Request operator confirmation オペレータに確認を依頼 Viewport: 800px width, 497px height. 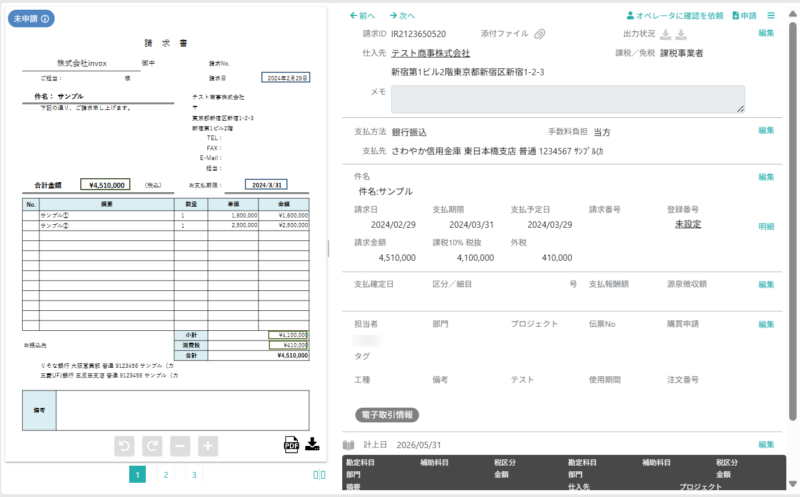coord(675,16)
